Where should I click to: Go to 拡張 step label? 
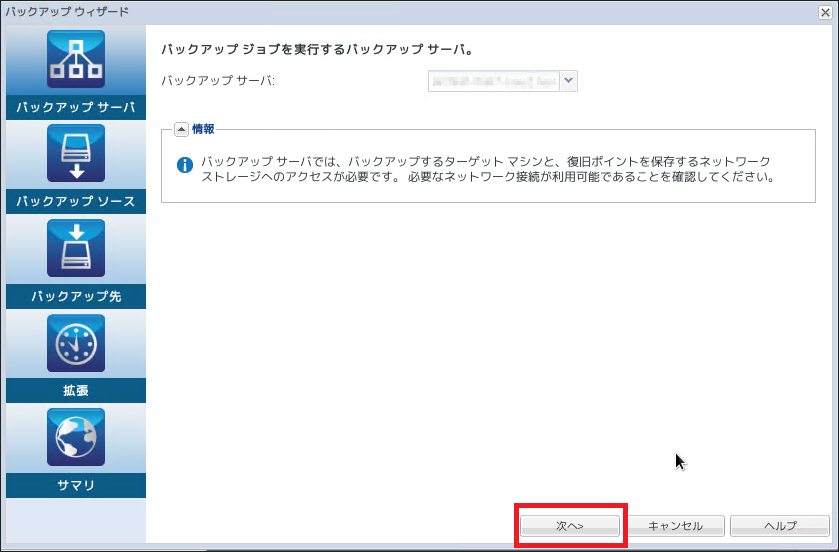click(x=75, y=390)
